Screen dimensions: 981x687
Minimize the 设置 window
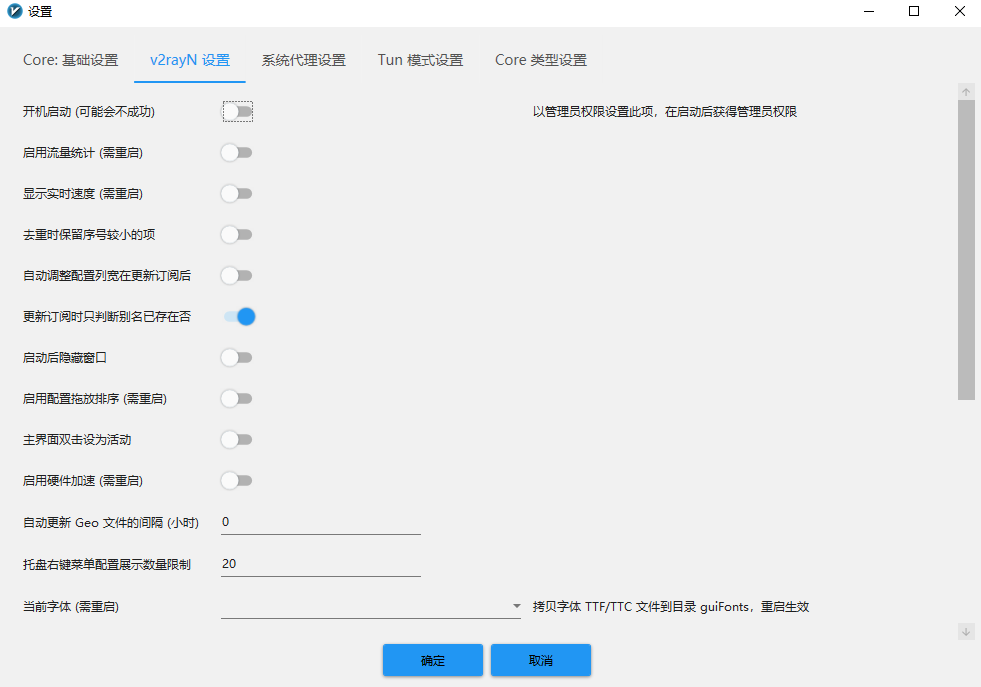point(869,11)
